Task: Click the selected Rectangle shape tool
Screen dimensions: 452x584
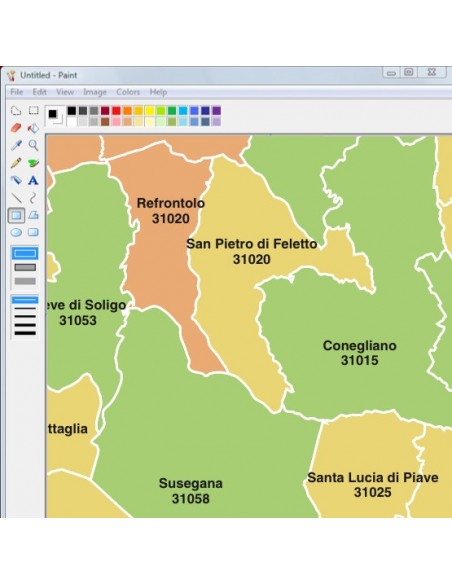Action: click(16, 215)
